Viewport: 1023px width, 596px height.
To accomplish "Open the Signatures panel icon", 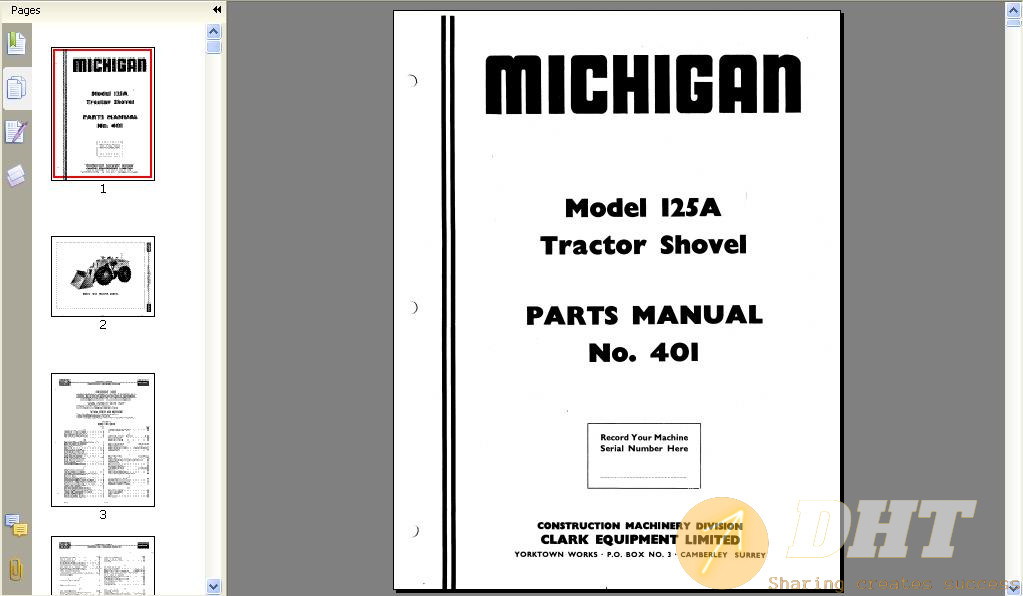I will point(16,132).
